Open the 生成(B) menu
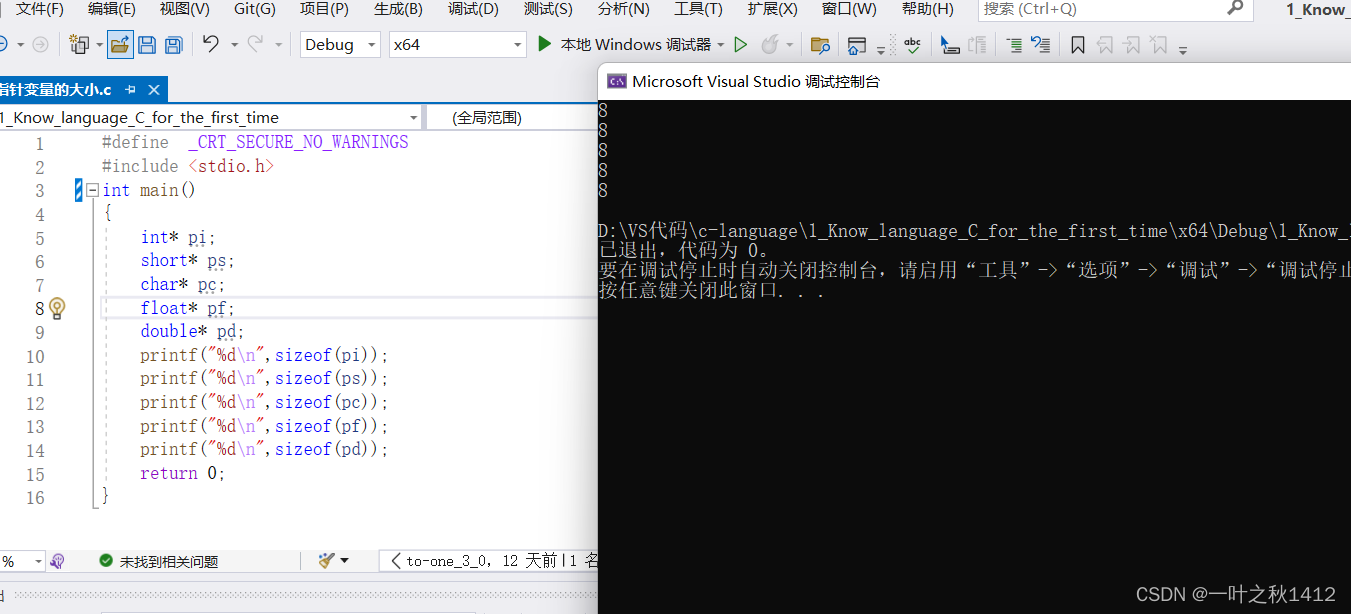The image size is (1351, 614). click(x=398, y=9)
